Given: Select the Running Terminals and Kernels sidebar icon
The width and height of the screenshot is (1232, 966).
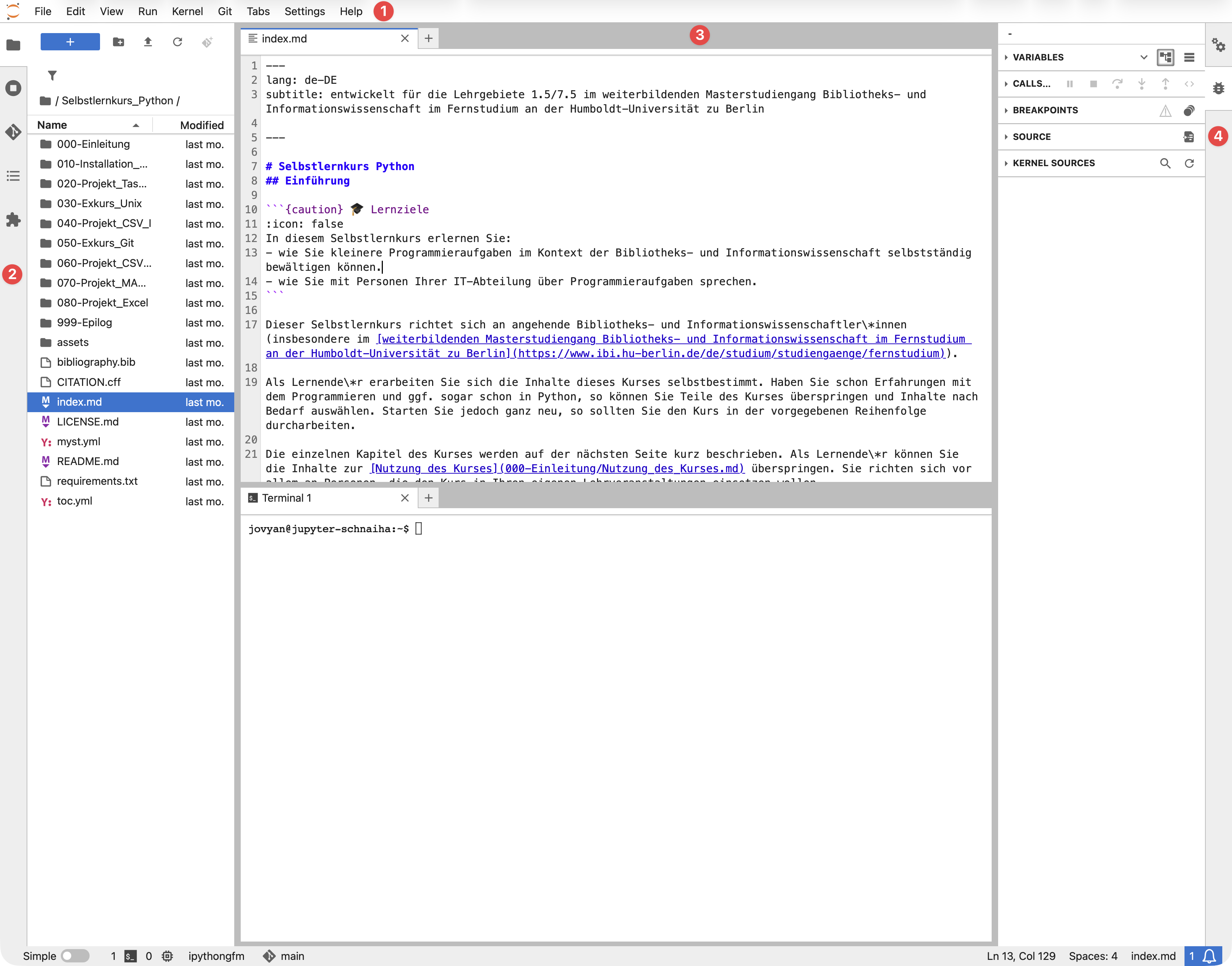Looking at the screenshot, I should [x=13, y=88].
